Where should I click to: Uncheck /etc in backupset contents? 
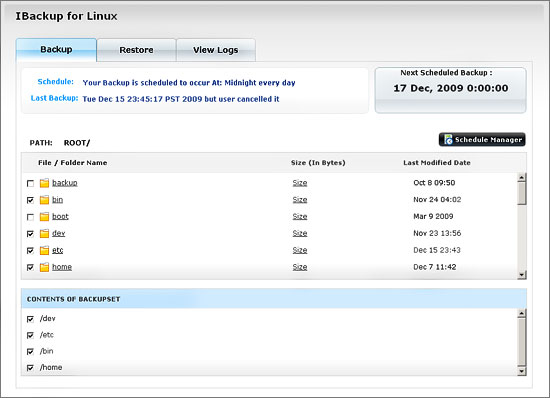point(31,336)
